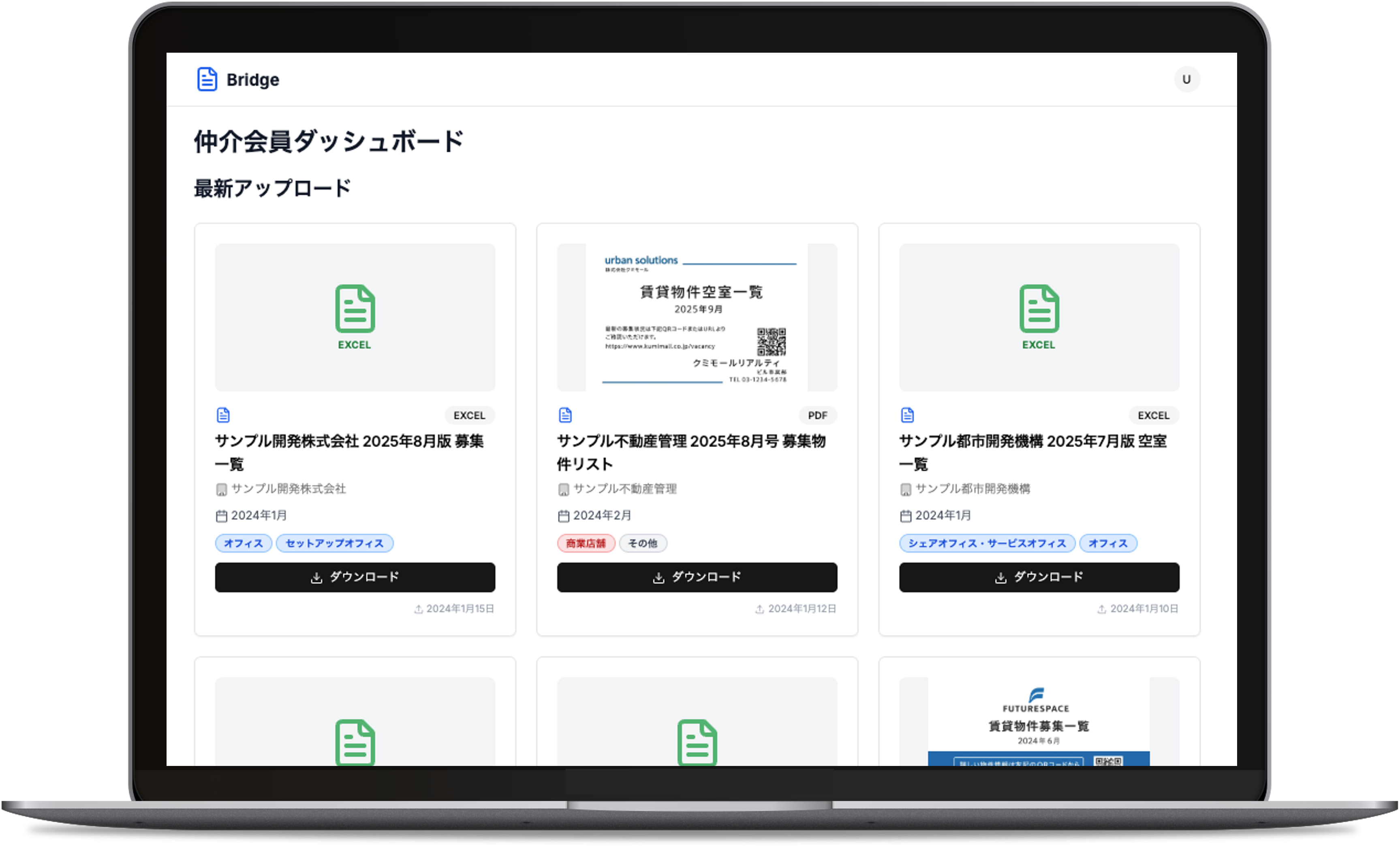
Task: Select the セットアップオフィス tag
Action: click(334, 543)
